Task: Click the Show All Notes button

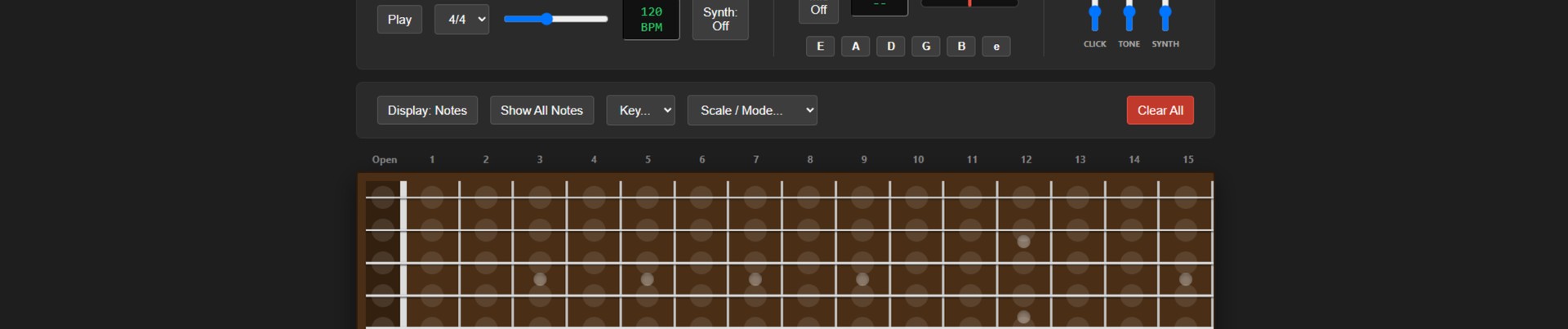Action: click(541, 110)
